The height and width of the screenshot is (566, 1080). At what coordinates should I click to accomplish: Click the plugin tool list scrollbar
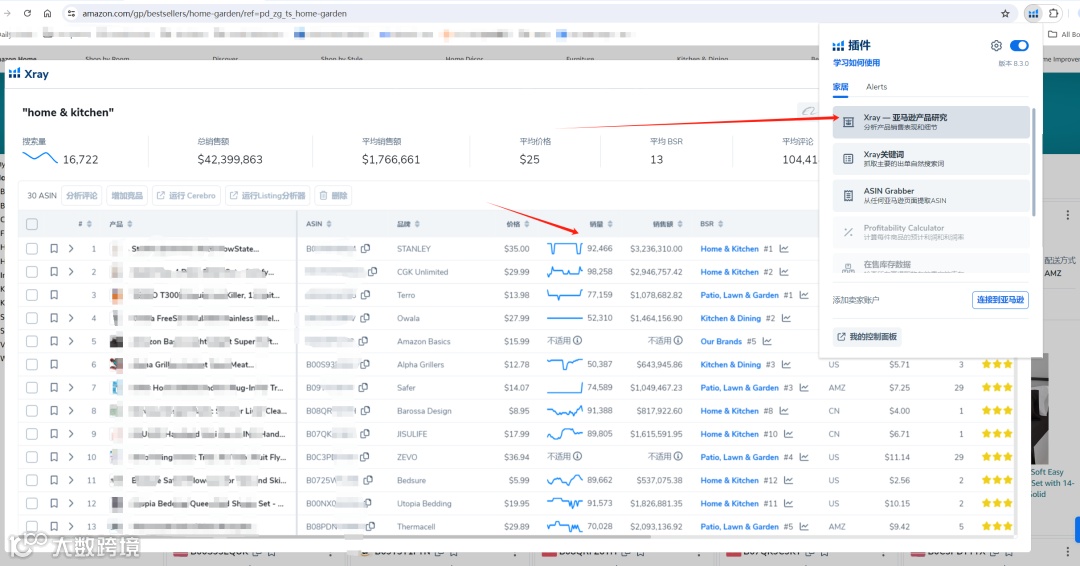(x=1032, y=162)
